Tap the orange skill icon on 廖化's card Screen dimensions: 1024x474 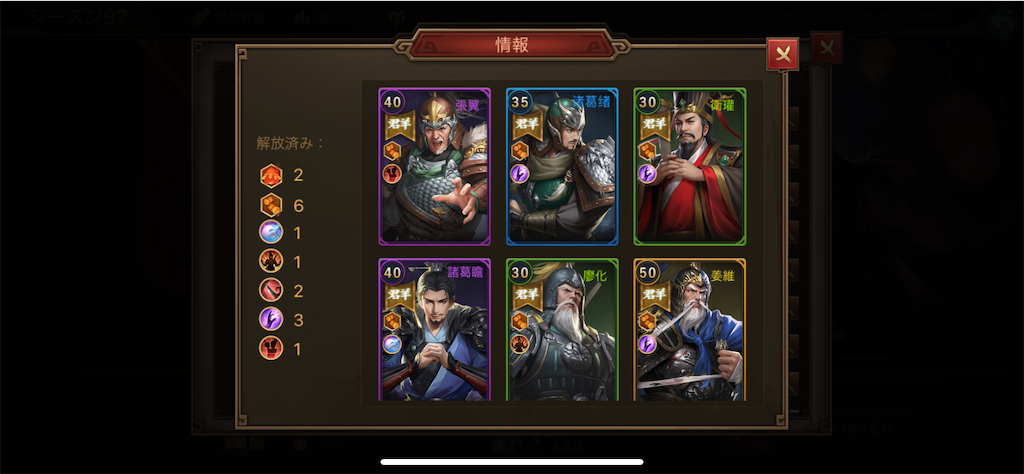[x=520, y=344]
